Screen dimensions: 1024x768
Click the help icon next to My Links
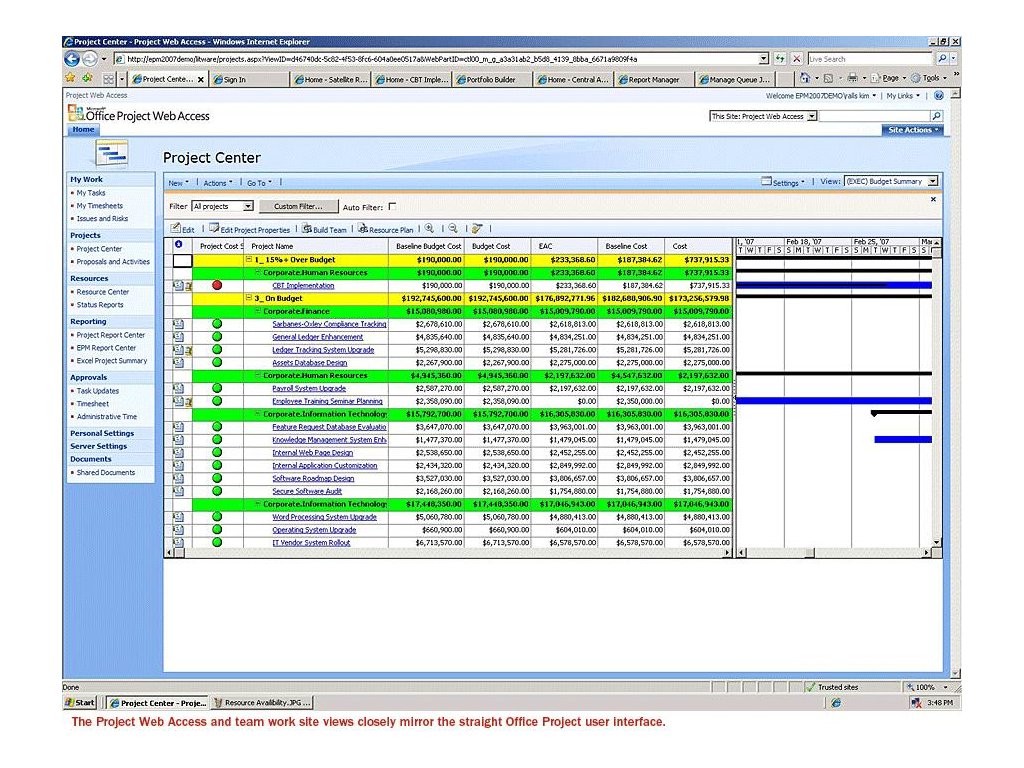pos(938,95)
